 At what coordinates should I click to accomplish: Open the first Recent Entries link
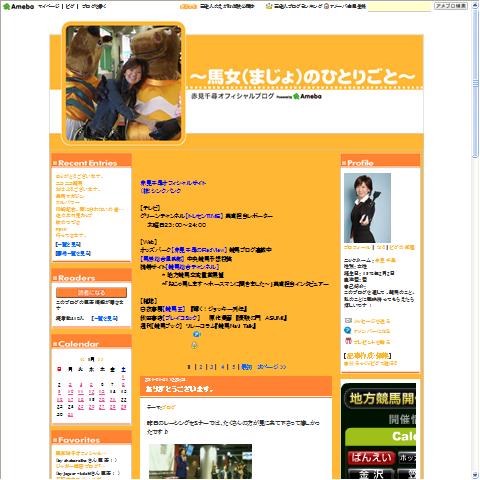[x=79, y=176]
